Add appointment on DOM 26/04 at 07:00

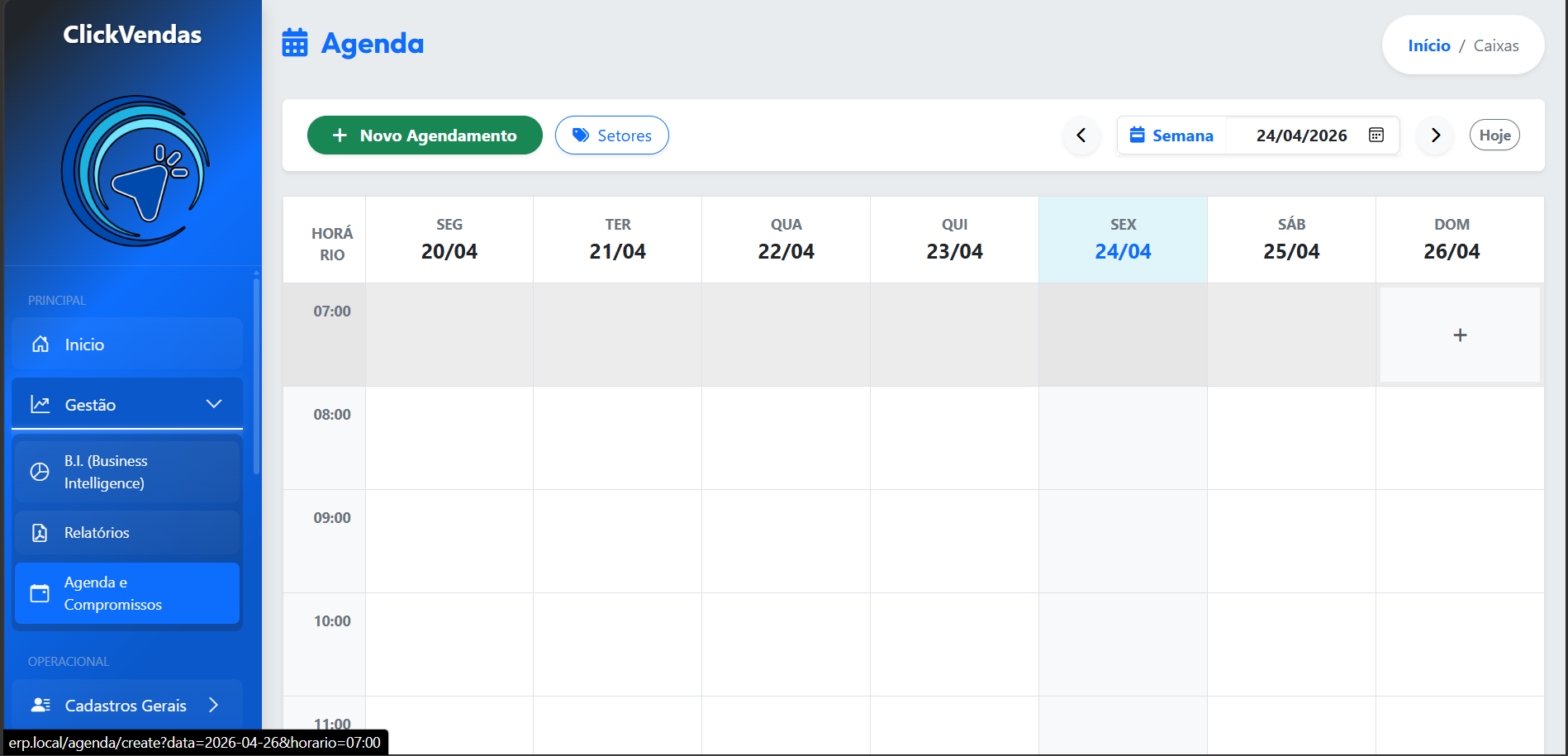click(1460, 335)
